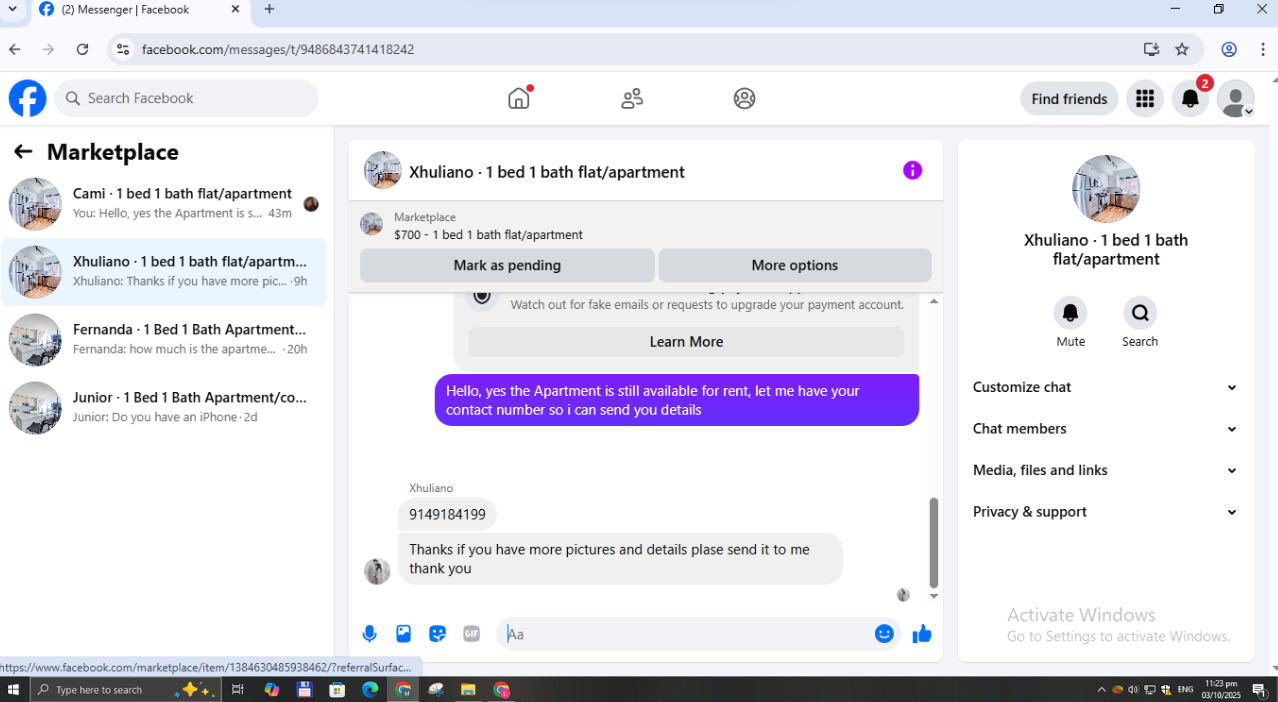The image size is (1278, 702).
Task: Open Chrome profile icon in toolbar
Action: 1229,49
